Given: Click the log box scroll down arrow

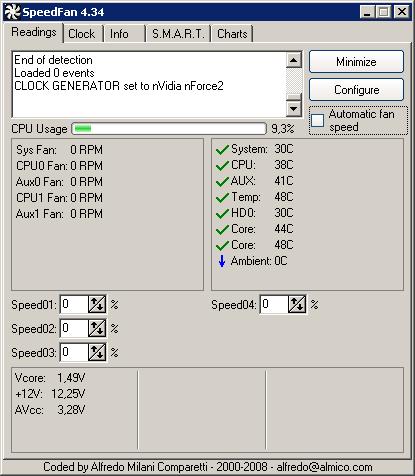Looking at the screenshot, I should 294,109.
